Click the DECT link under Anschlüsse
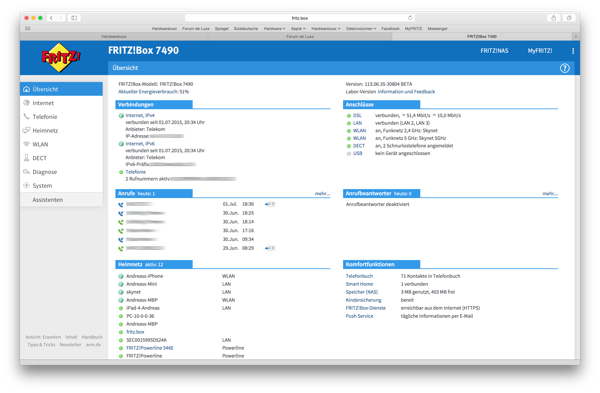The width and height of the screenshot is (600, 393). pyautogui.click(x=359, y=146)
